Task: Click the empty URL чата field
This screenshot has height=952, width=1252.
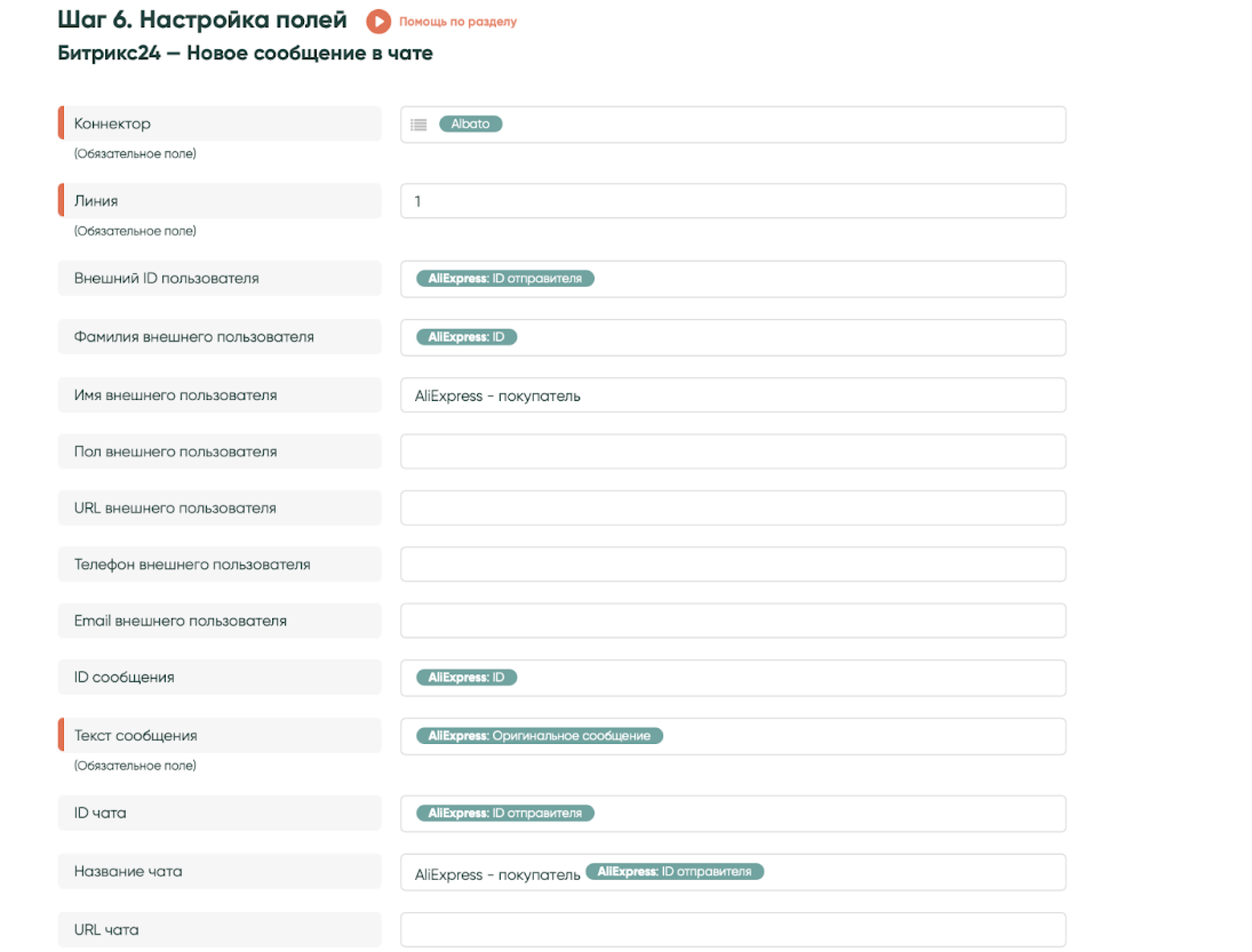Action: coord(733,930)
